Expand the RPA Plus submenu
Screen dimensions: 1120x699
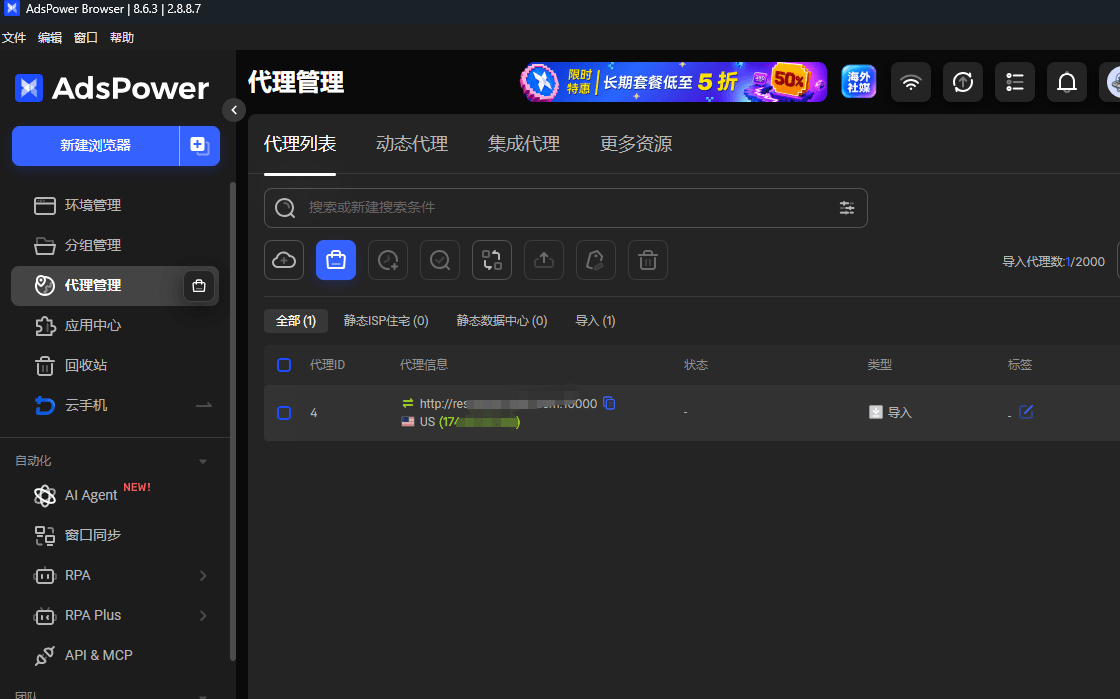(203, 615)
